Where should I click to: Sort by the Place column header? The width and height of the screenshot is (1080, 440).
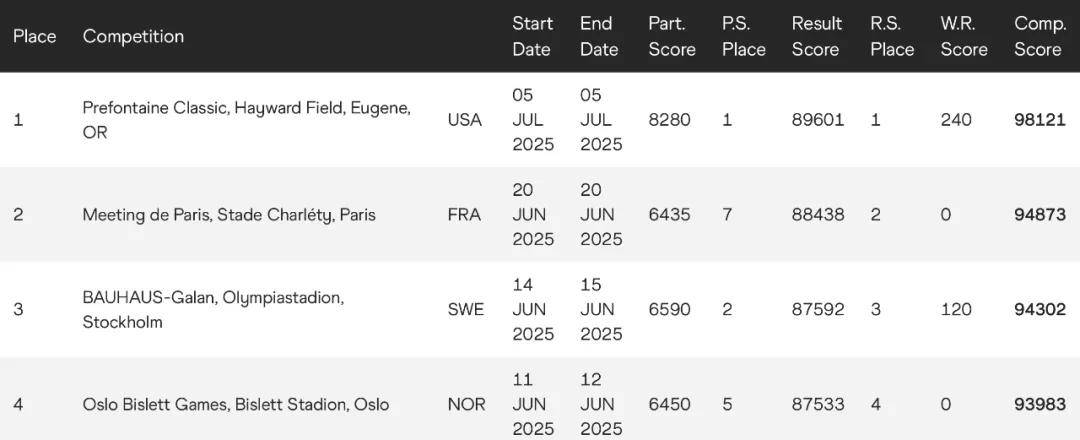[x=34, y=36]
